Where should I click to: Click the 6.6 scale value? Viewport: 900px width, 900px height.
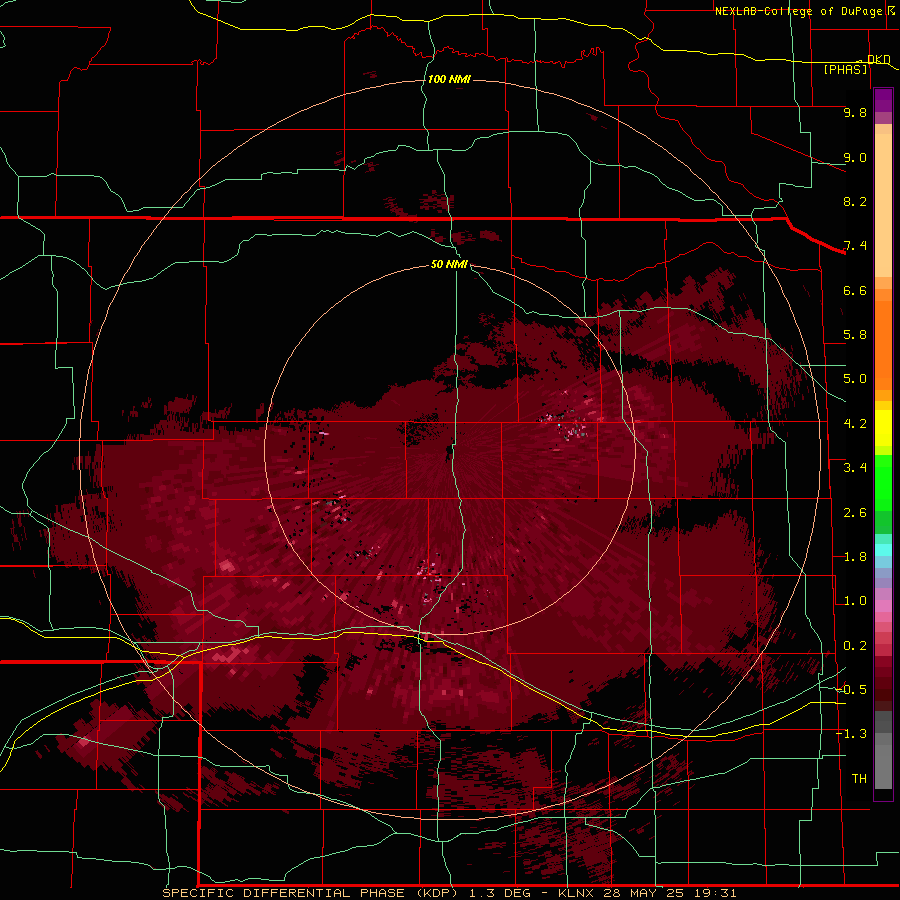(855, 290)
